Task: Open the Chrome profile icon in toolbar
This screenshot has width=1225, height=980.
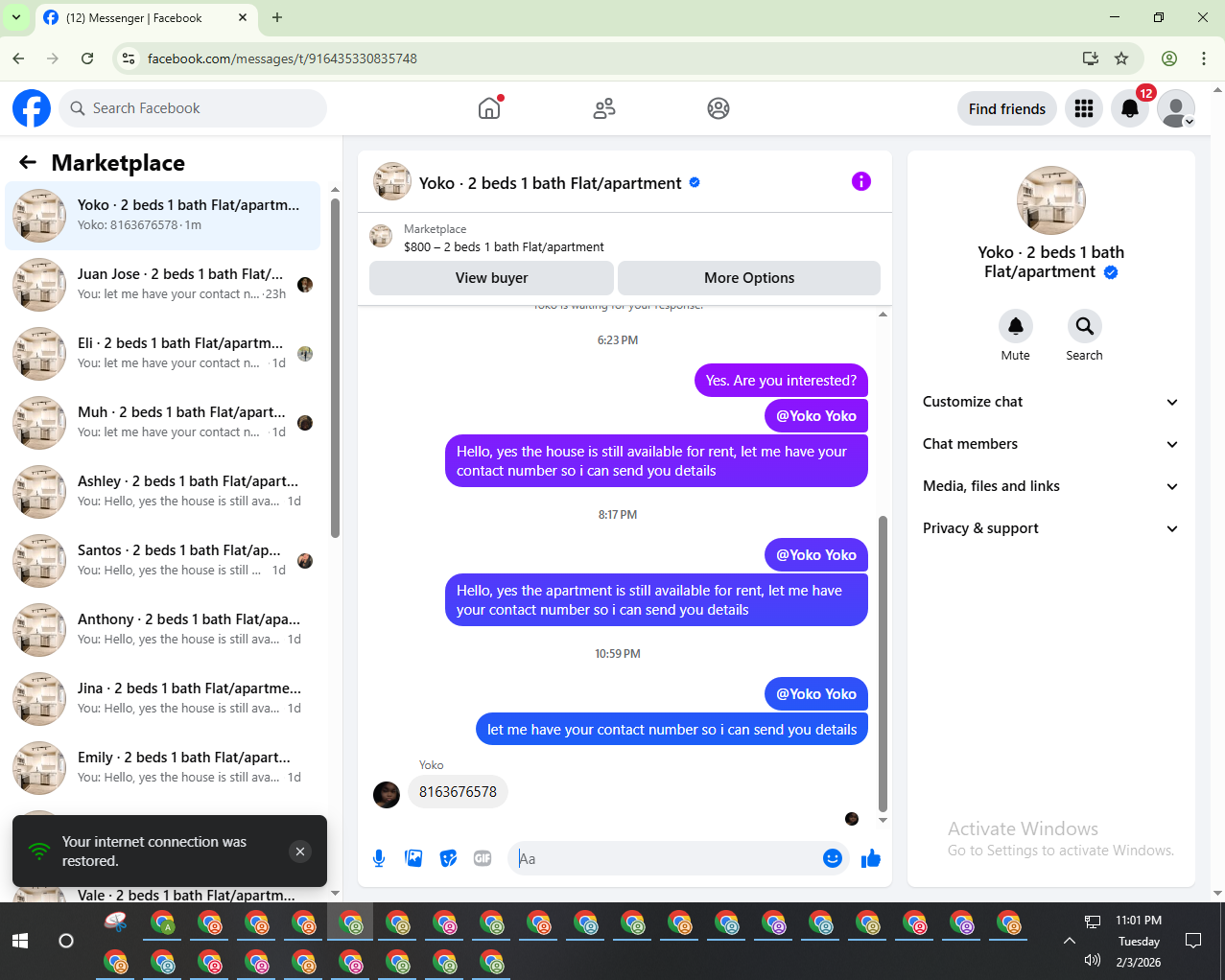Action: tap(1169, 58)
